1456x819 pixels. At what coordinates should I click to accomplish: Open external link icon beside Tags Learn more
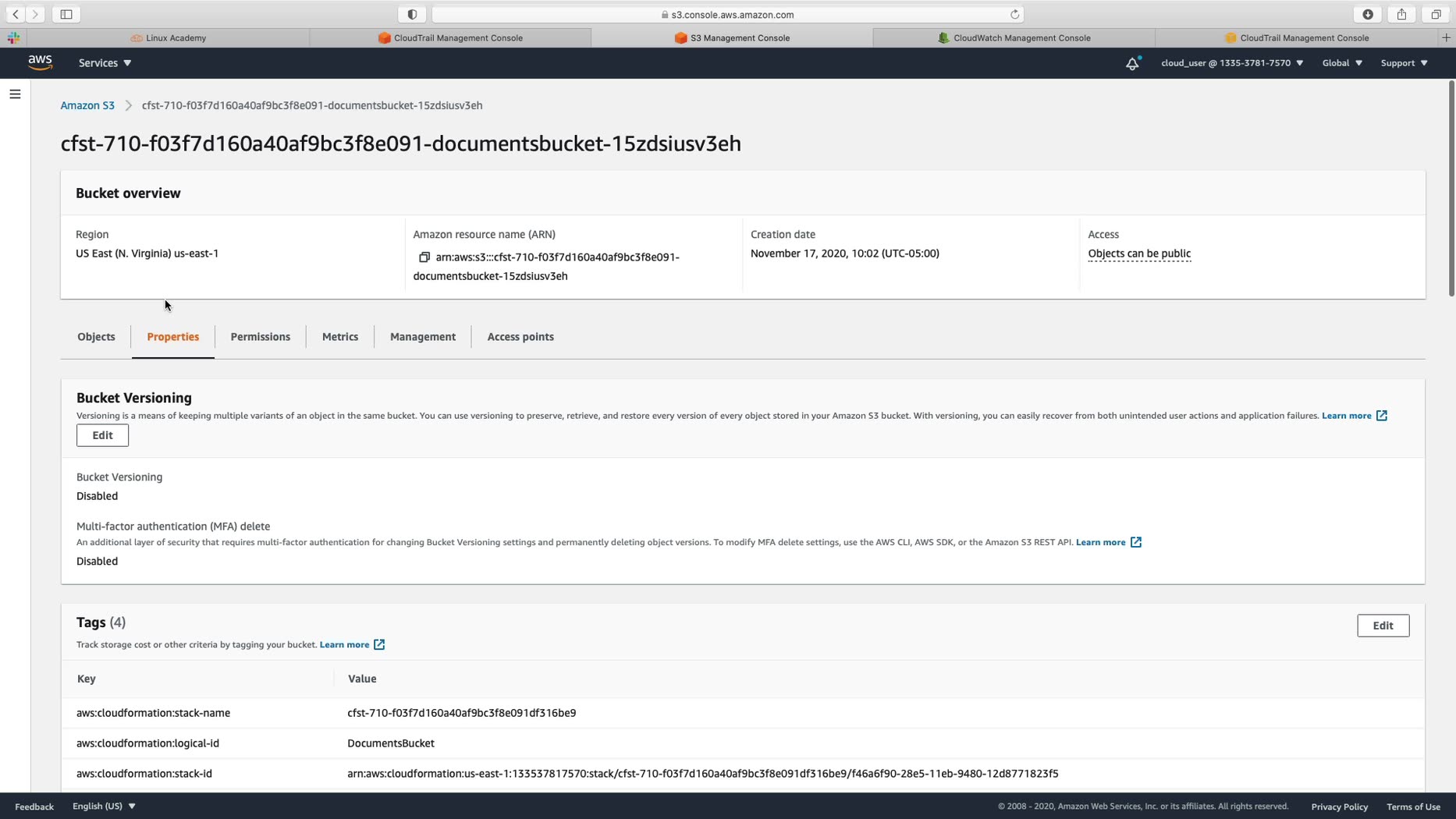(379, 644)
